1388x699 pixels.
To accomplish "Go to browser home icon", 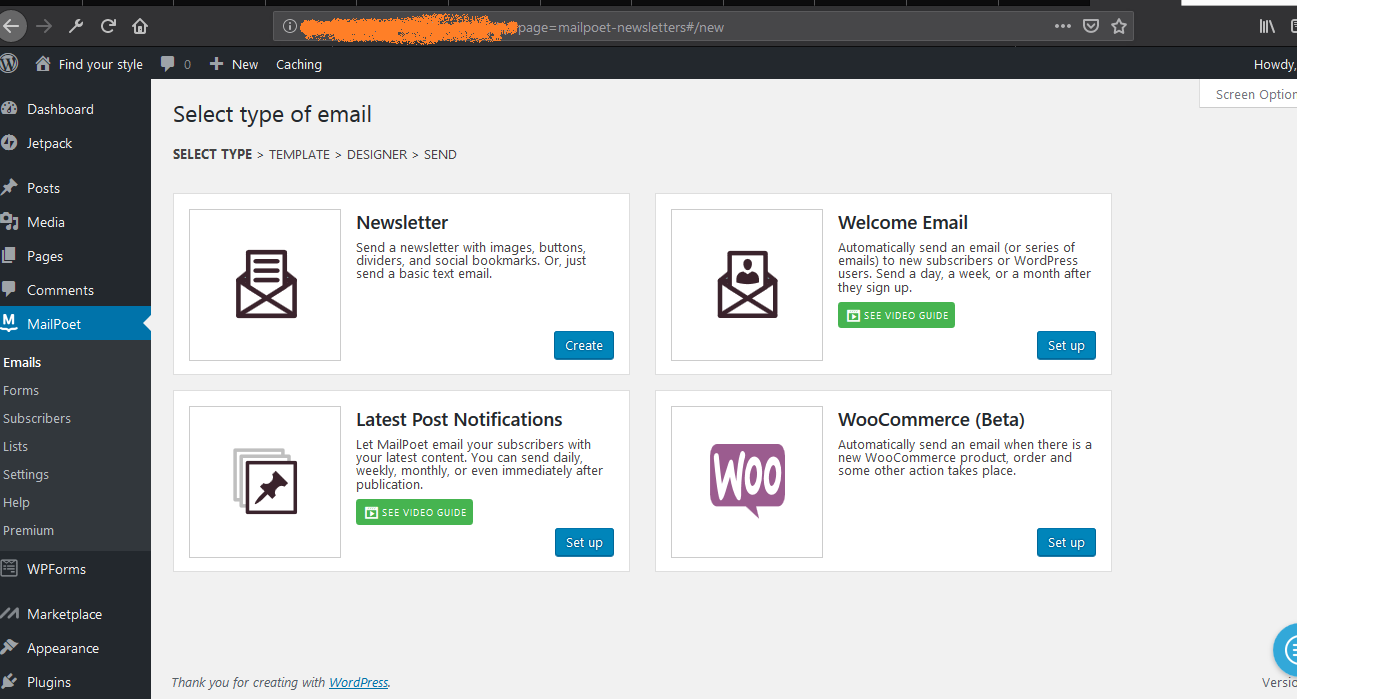I will tap(140, 26).
